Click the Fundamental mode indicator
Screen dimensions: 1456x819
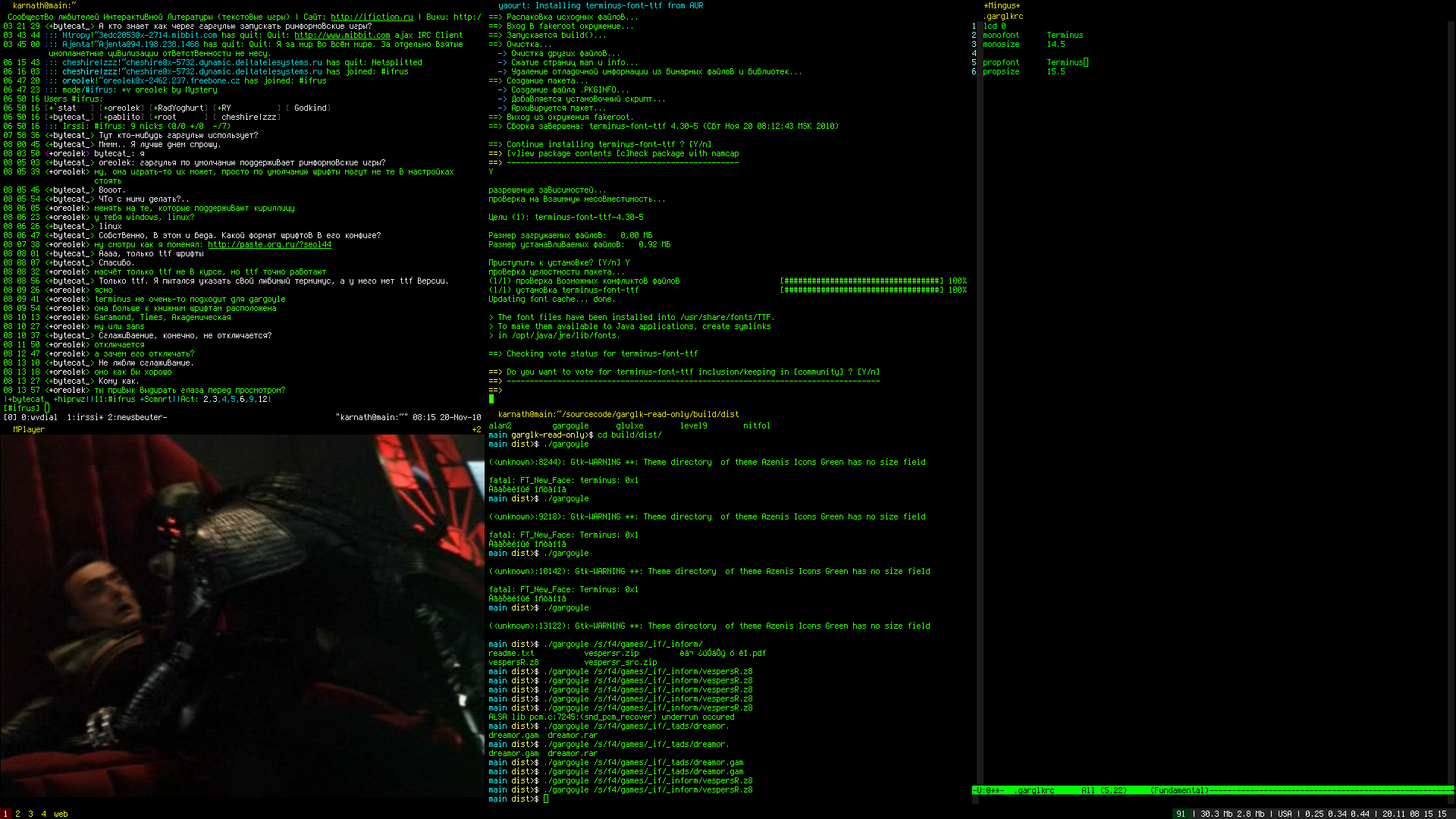(1178, 790)
